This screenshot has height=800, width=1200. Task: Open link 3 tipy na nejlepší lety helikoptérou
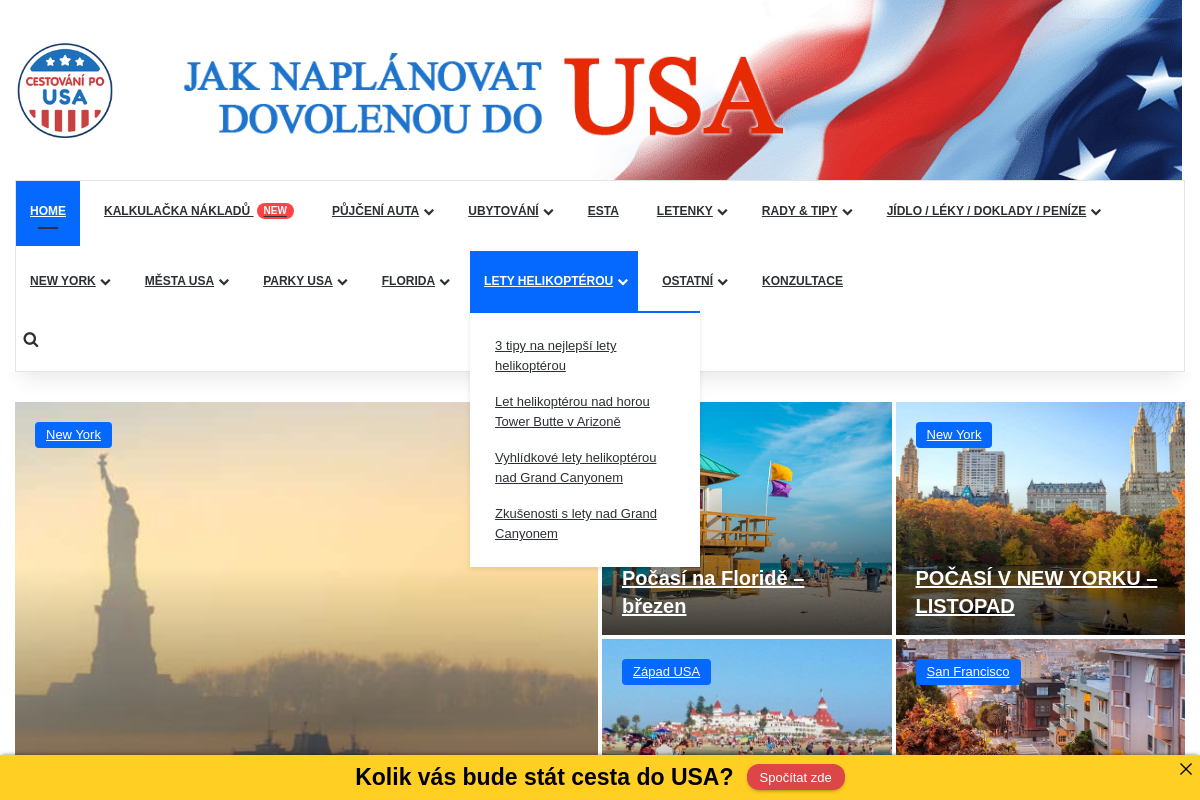[x=556, y=355]
